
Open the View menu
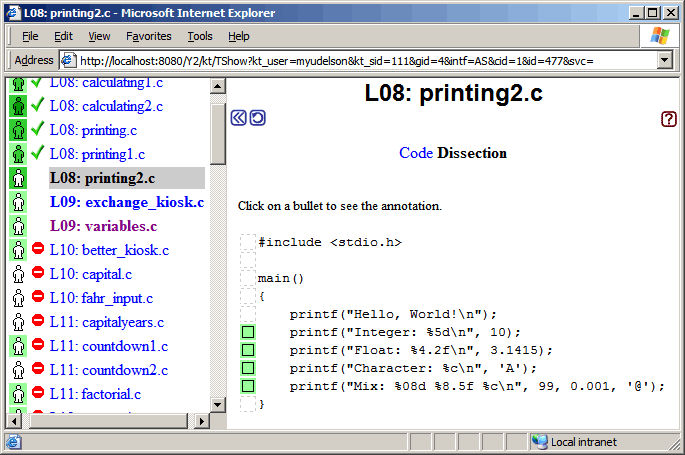(x=99, y=36)
